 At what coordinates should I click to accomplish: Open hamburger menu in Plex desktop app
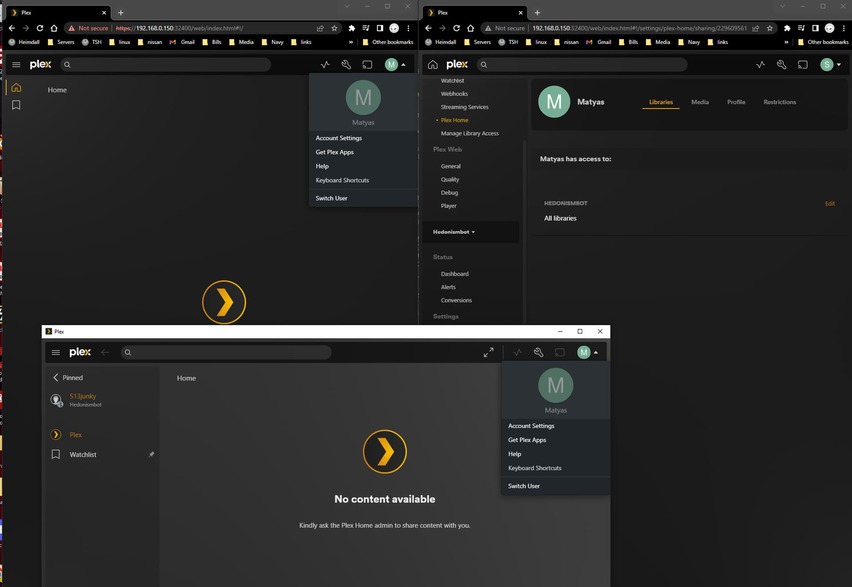point(55,352)
